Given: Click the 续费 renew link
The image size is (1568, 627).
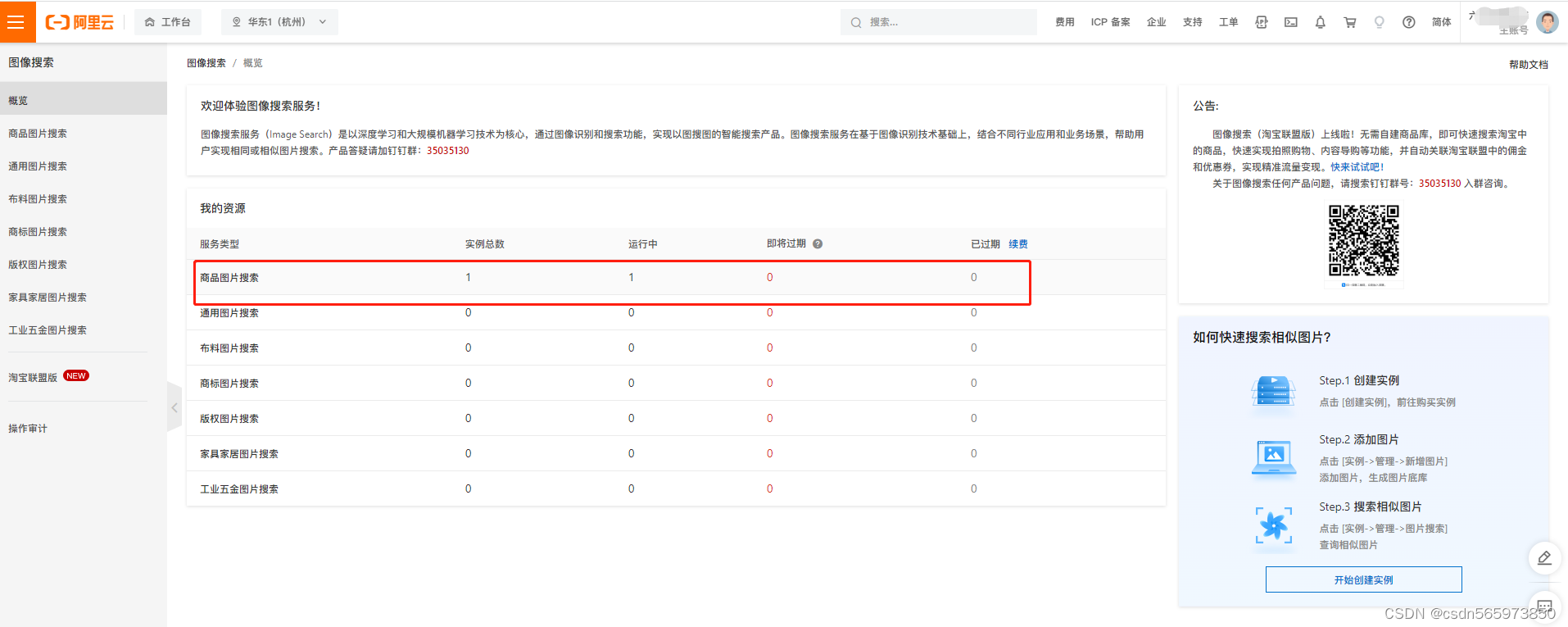Looking at the screenshot, I should (x=1018, y=244).
